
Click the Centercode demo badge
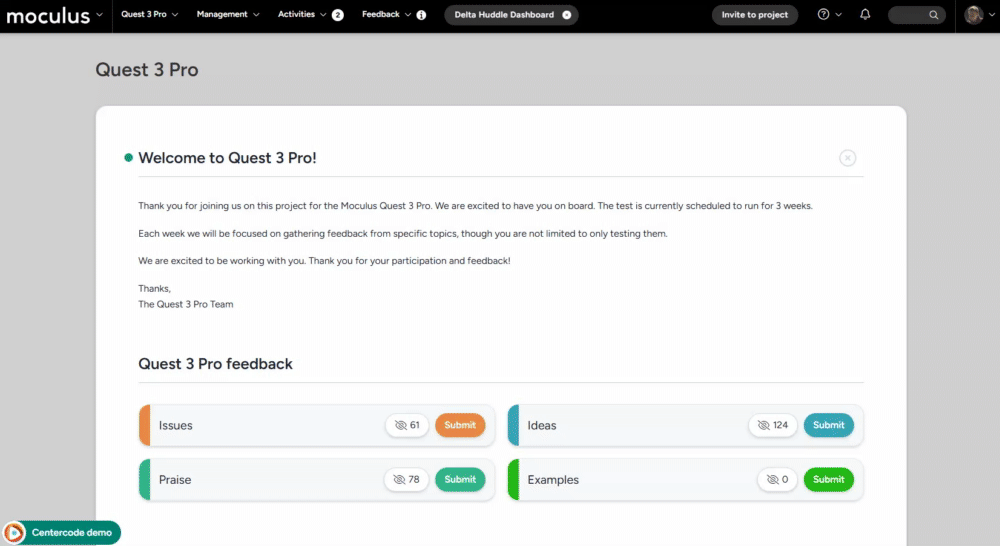click(62, 533)
